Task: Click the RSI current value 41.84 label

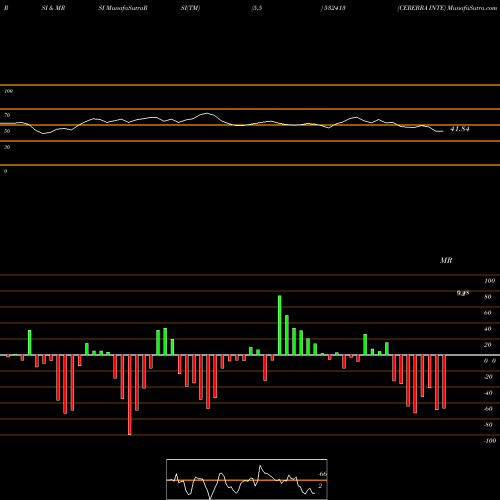Action: tap(460, 129)
